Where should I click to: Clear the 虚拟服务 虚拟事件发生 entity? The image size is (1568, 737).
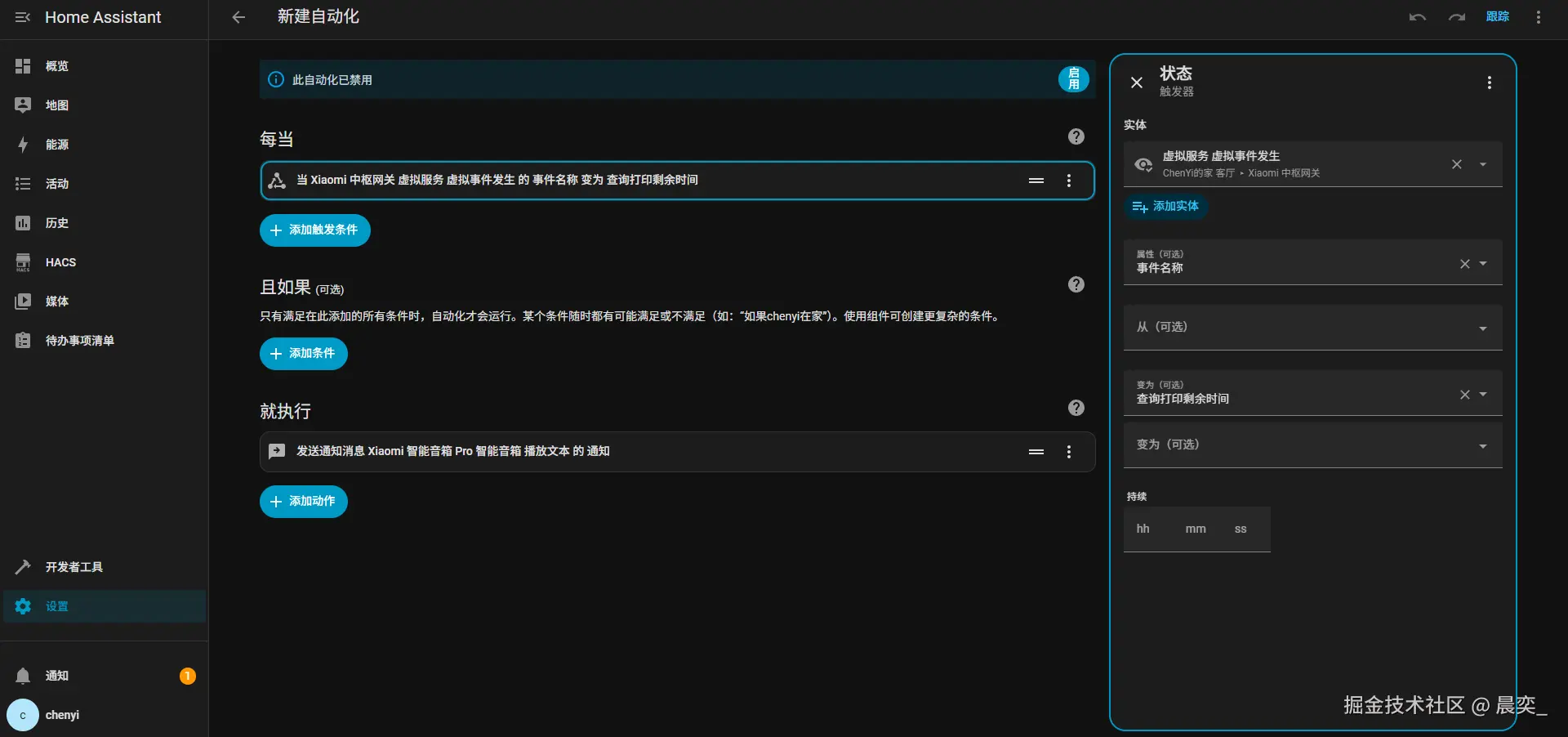pos(1457,164)
